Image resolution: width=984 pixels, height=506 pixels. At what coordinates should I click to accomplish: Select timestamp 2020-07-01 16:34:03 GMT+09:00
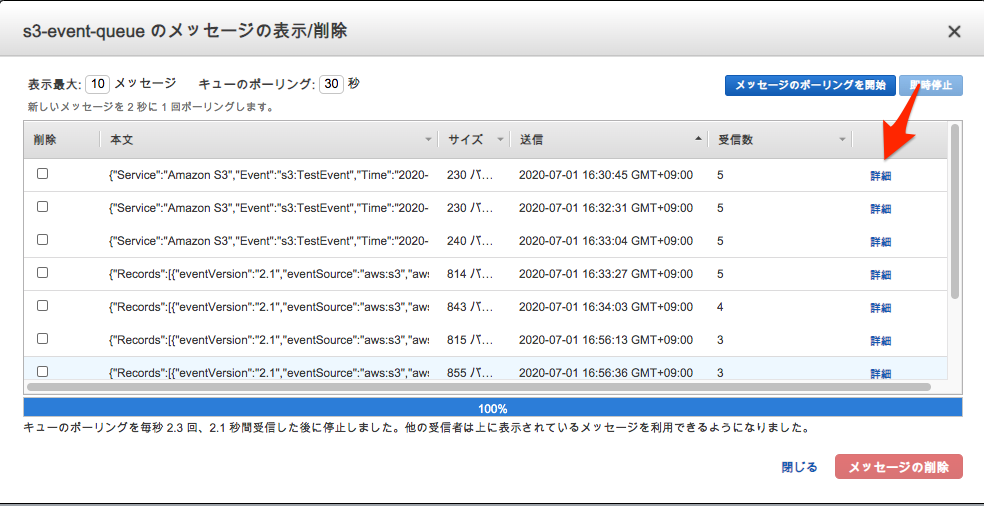(x=606, y=307)
